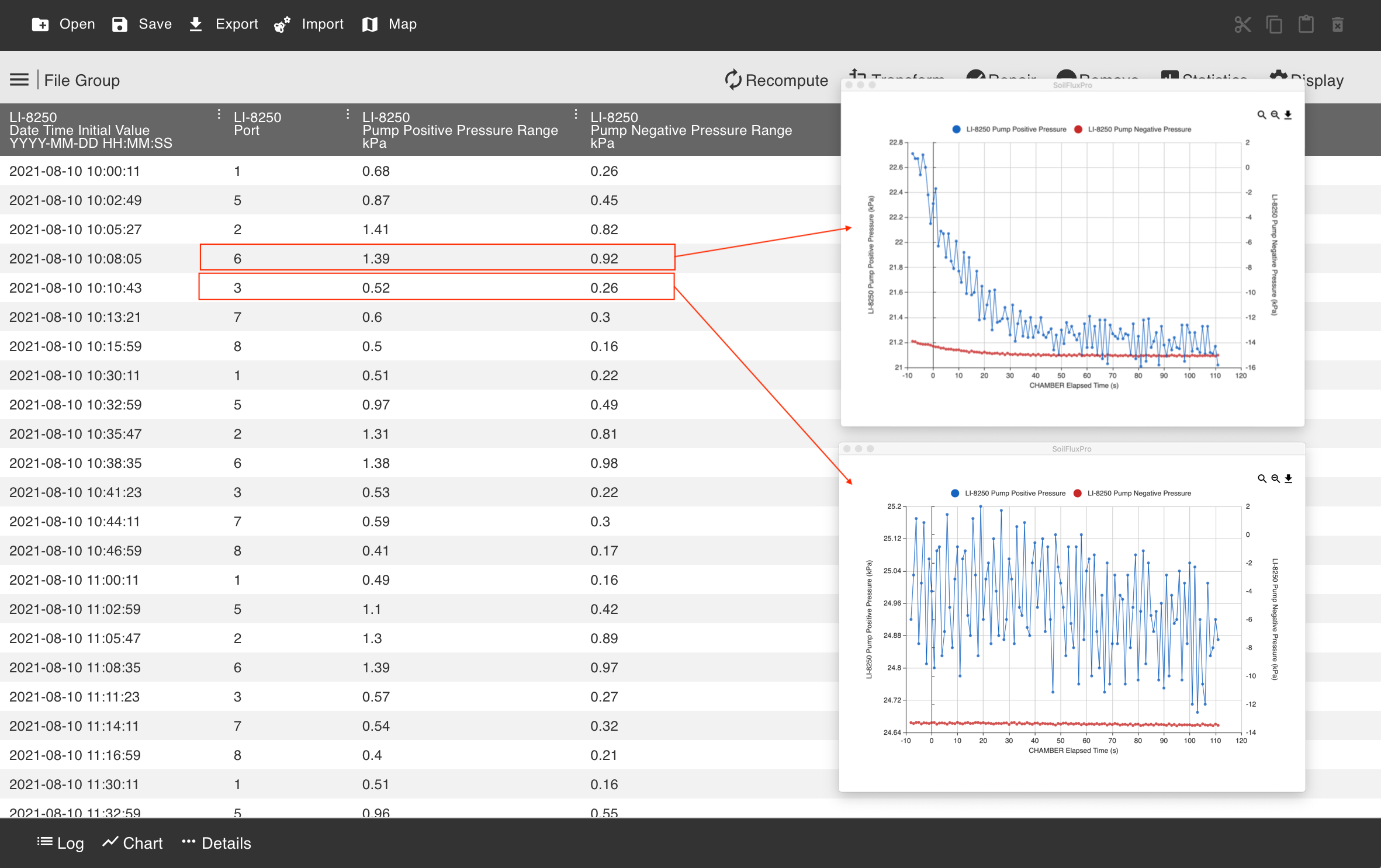Zoom out on the lower pressure chart
Viewport: 1381px width, 868px height.
tap(1275, 479)
